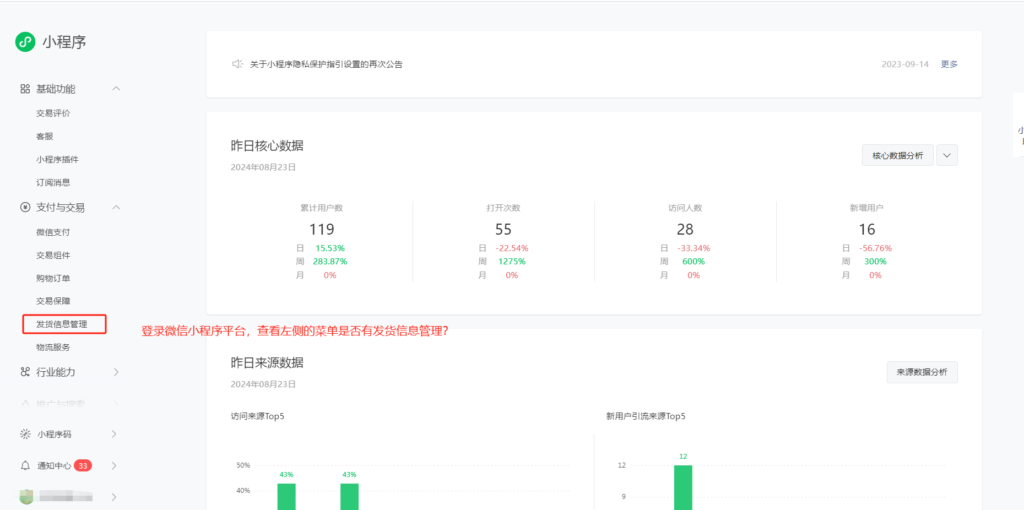This screenshot has height=510, width=1024.
Task: Click the account avatar at sidebar bottom
Action: pos(25,496)
